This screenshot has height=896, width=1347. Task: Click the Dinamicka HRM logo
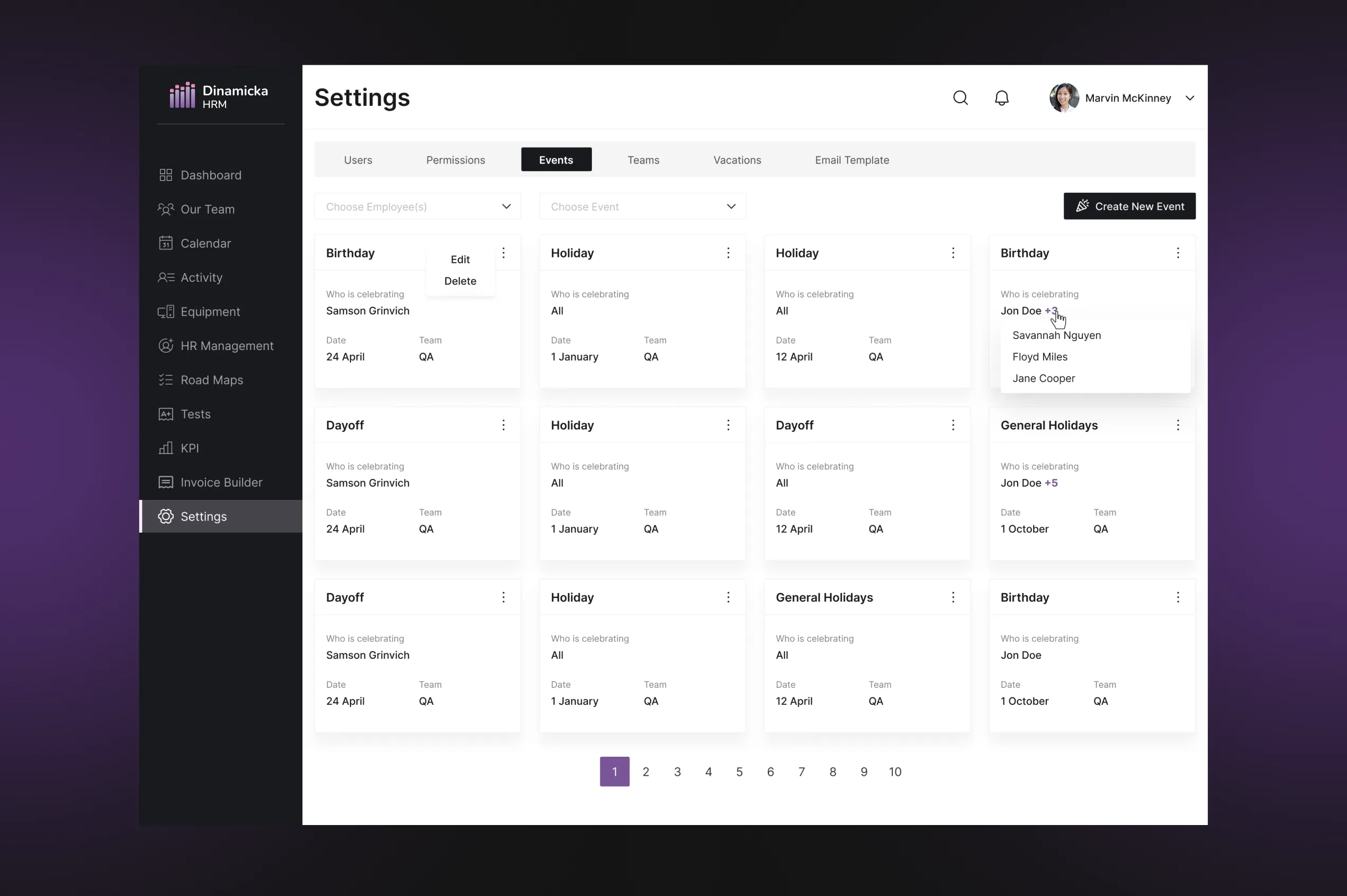(x=219, y=96)
